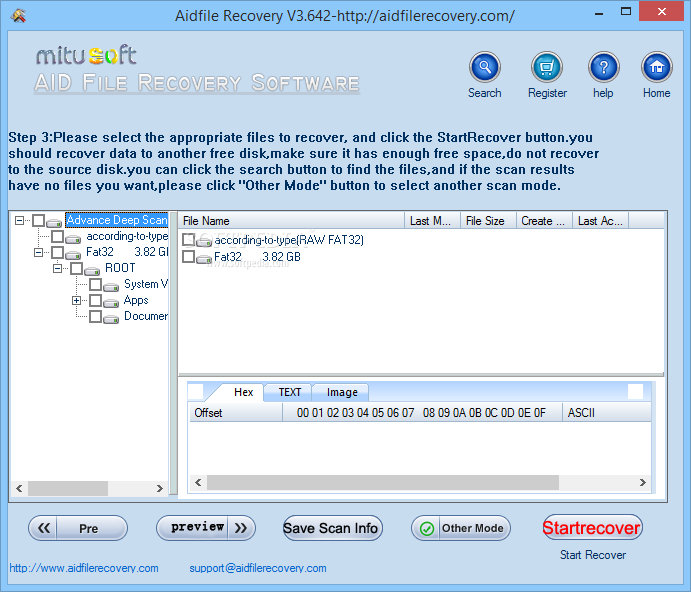The image size is (691, 592).
Task: Check the ROOT folder checkbox
Action: tap(76, 268)
